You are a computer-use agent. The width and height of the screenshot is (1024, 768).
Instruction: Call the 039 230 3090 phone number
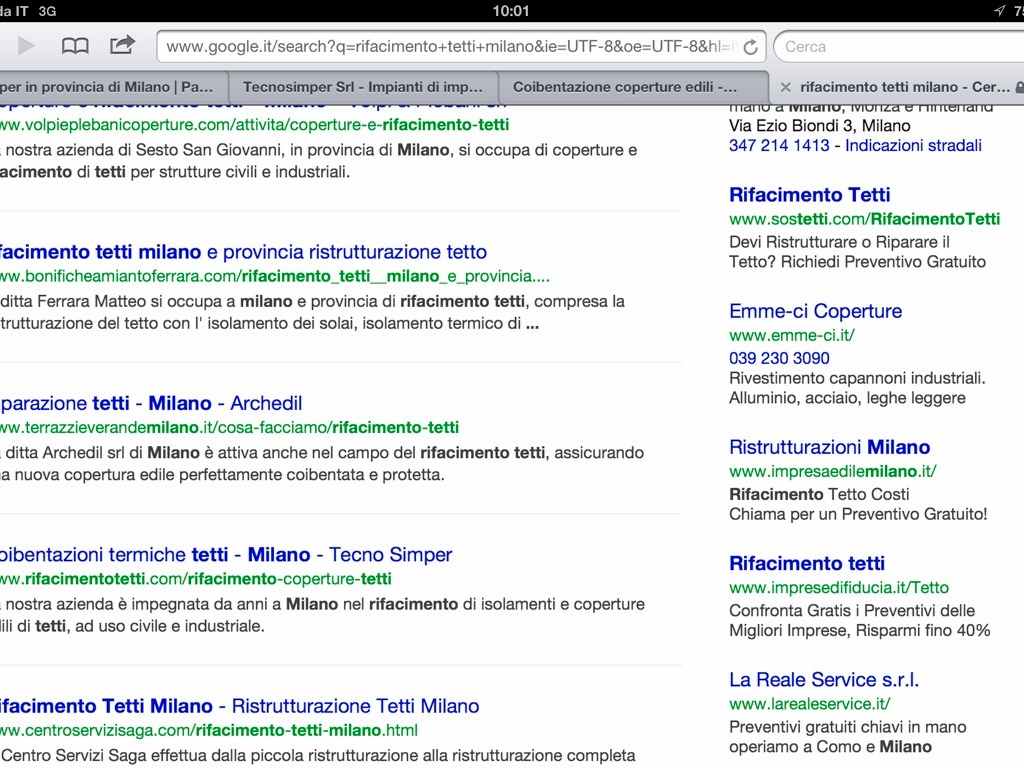click(779, 358)
